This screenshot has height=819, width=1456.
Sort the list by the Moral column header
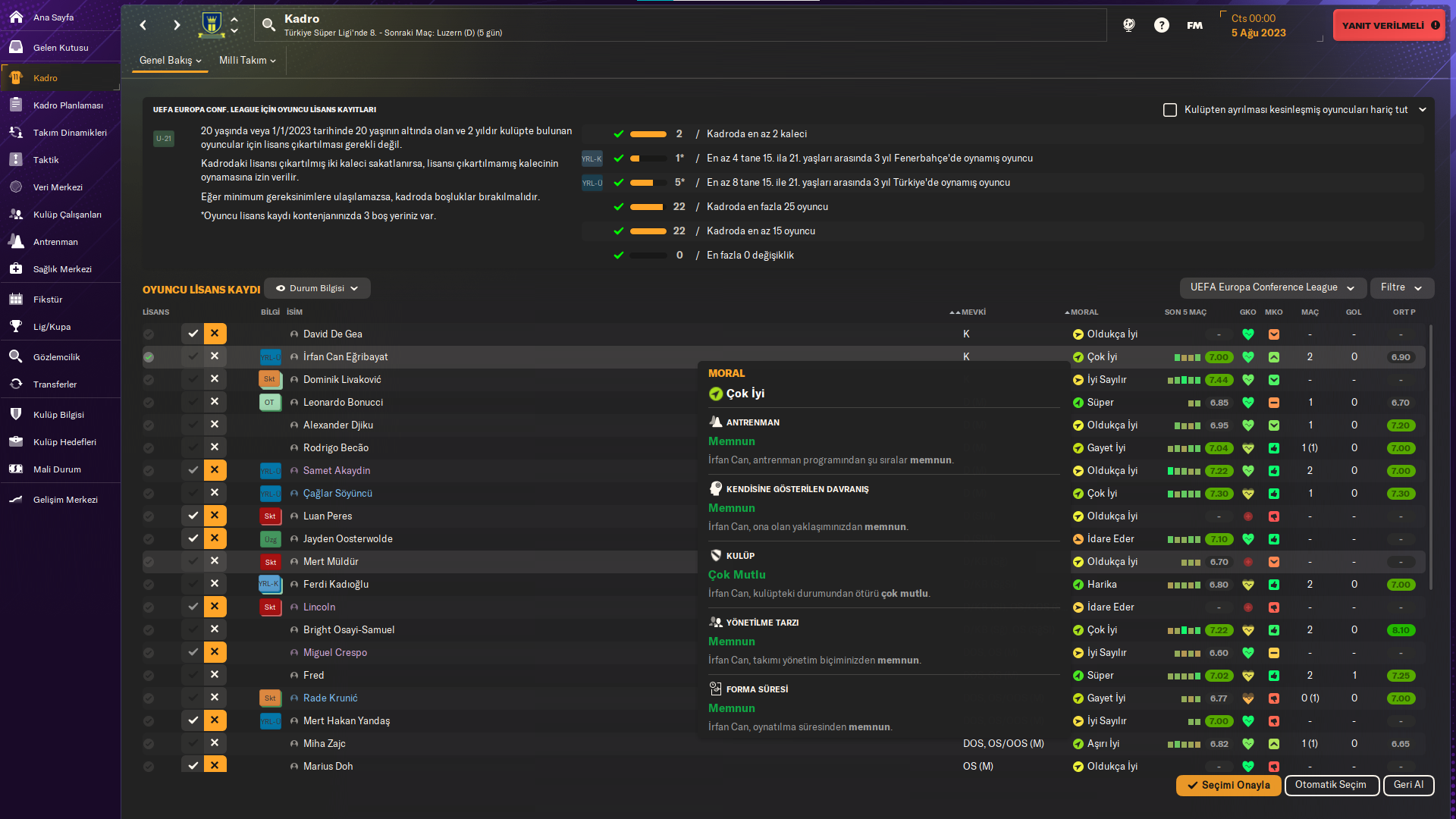1084,312
